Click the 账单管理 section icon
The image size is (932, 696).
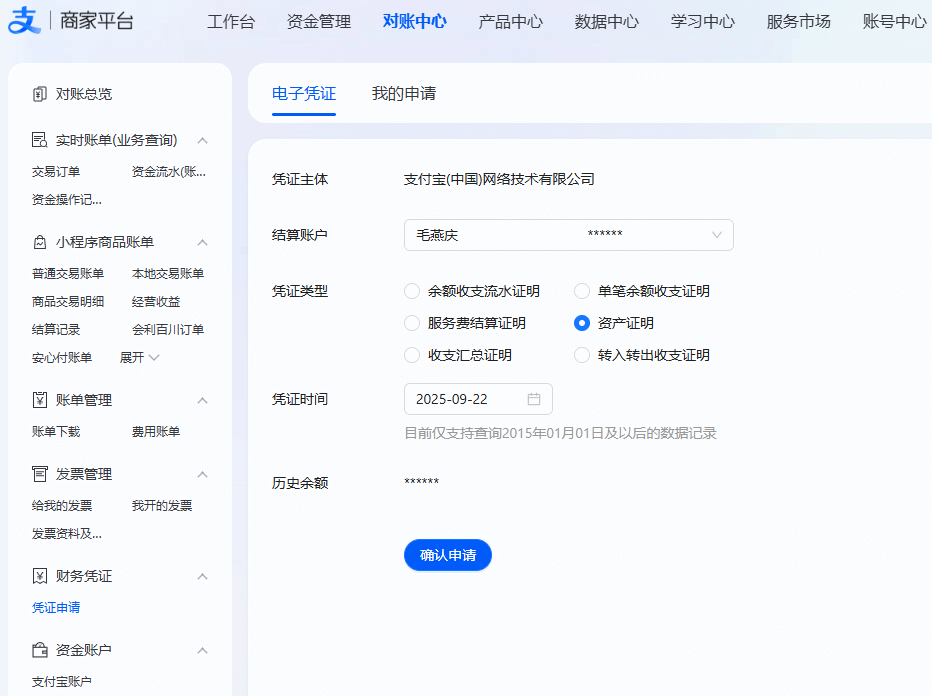click(41, 399)
